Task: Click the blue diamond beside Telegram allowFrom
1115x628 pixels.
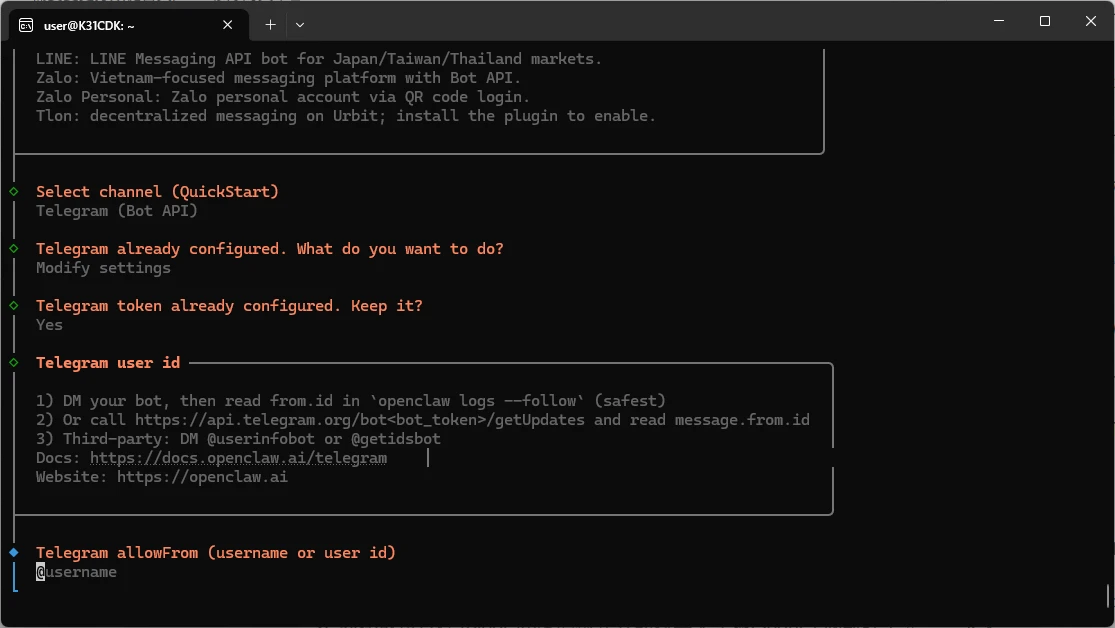Action: click(x=14, y=552)
